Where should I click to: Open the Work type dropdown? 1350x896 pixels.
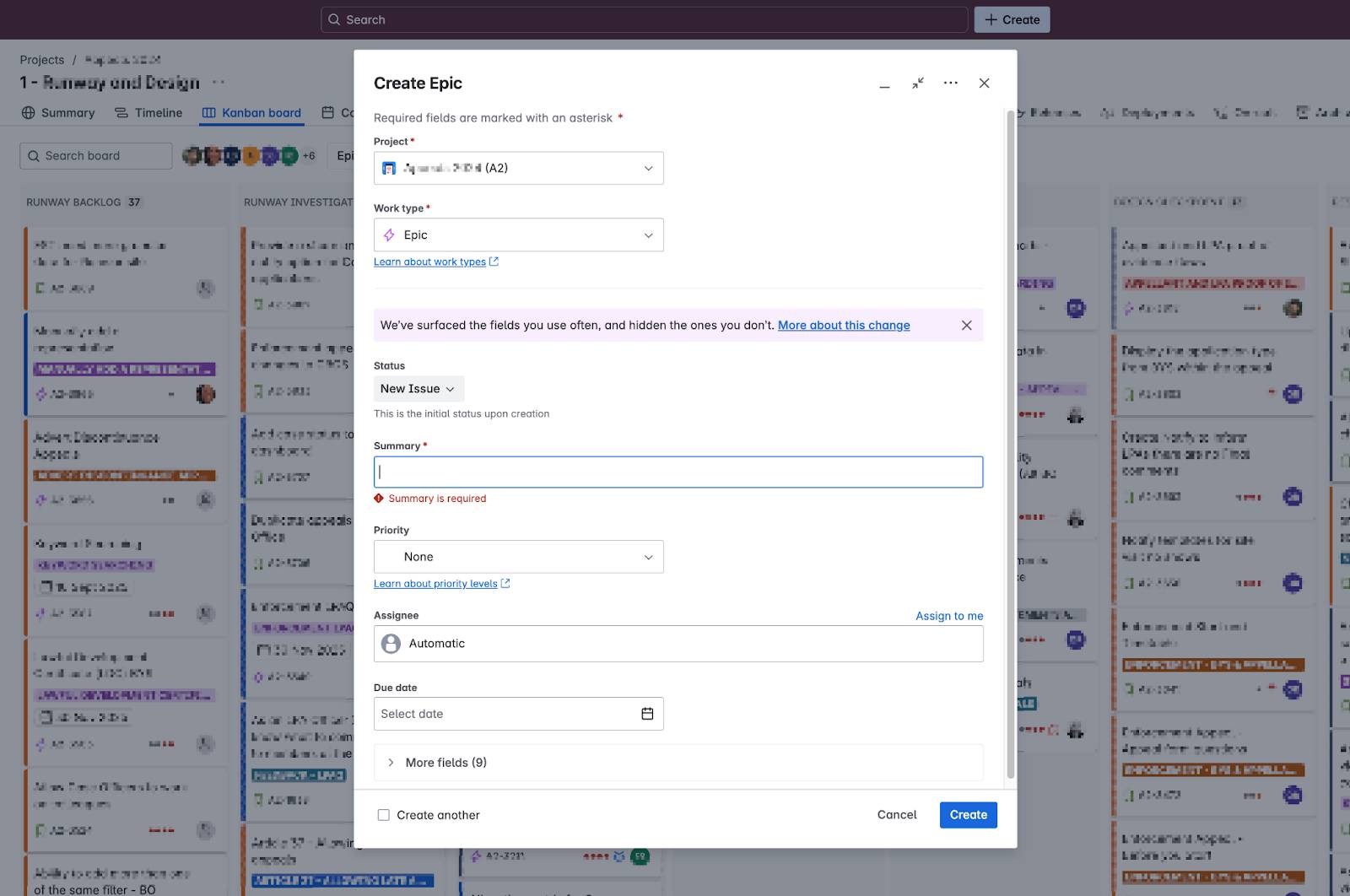(x=518, y=235)
